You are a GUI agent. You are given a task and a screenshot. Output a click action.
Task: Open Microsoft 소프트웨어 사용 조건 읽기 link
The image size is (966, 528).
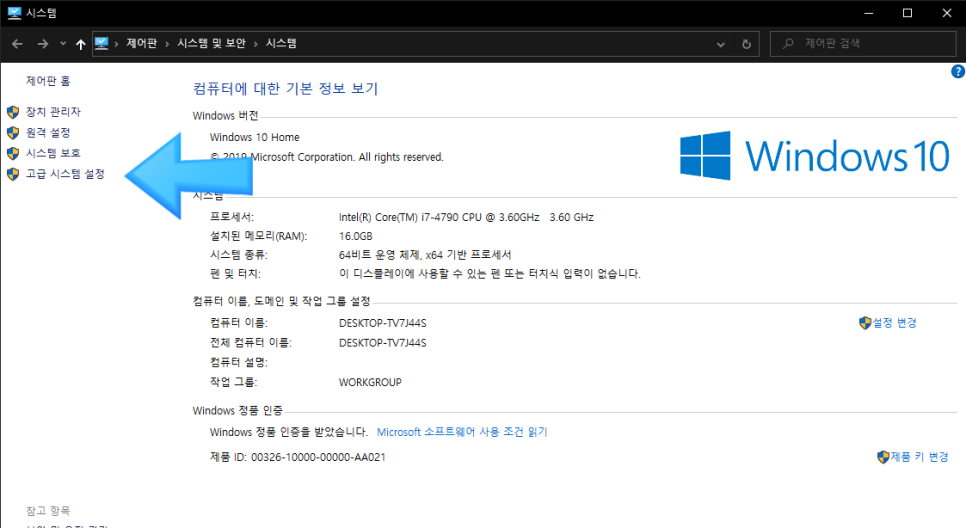point(462,432)
